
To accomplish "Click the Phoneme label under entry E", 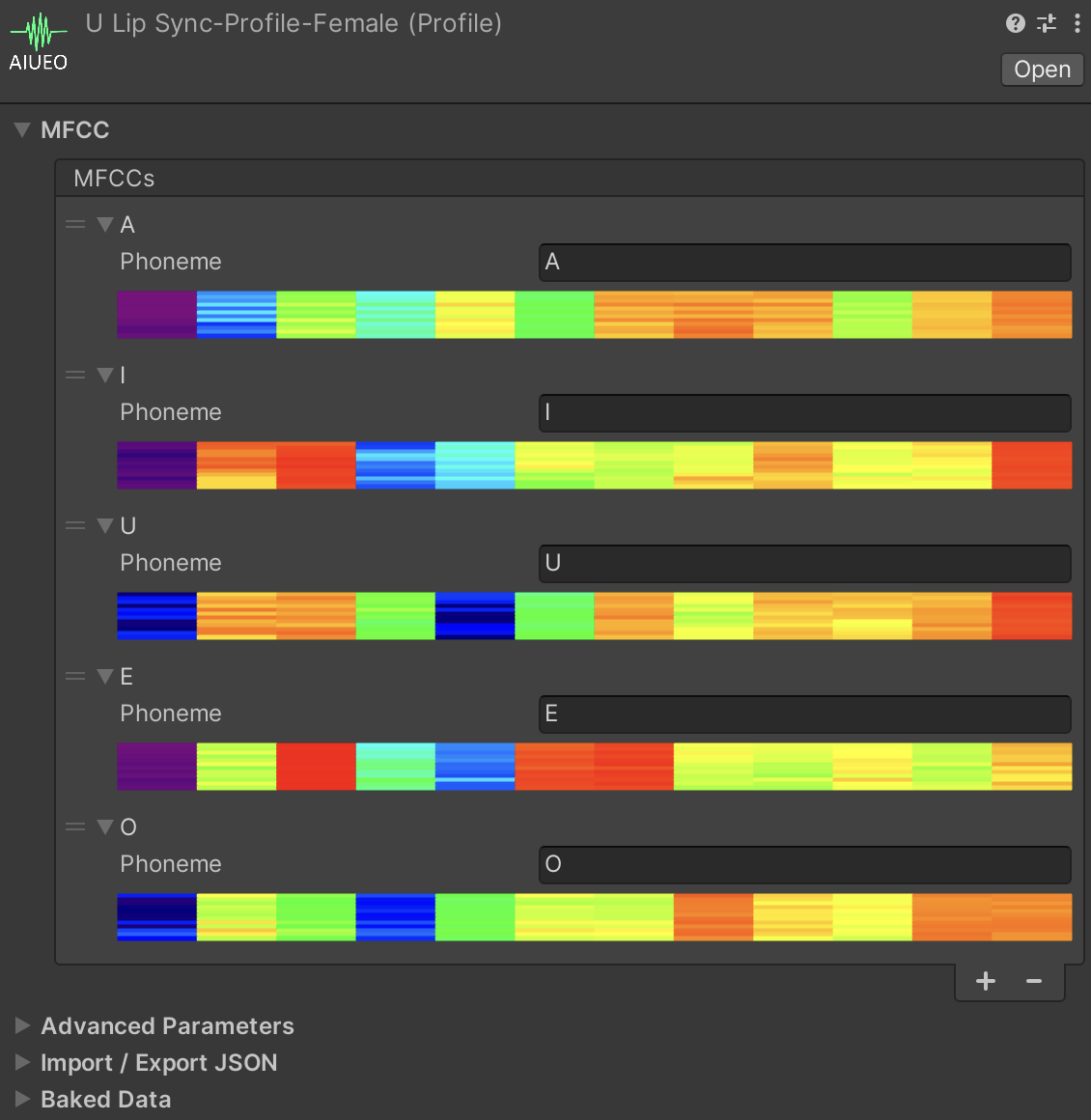I will pos(171,714).
